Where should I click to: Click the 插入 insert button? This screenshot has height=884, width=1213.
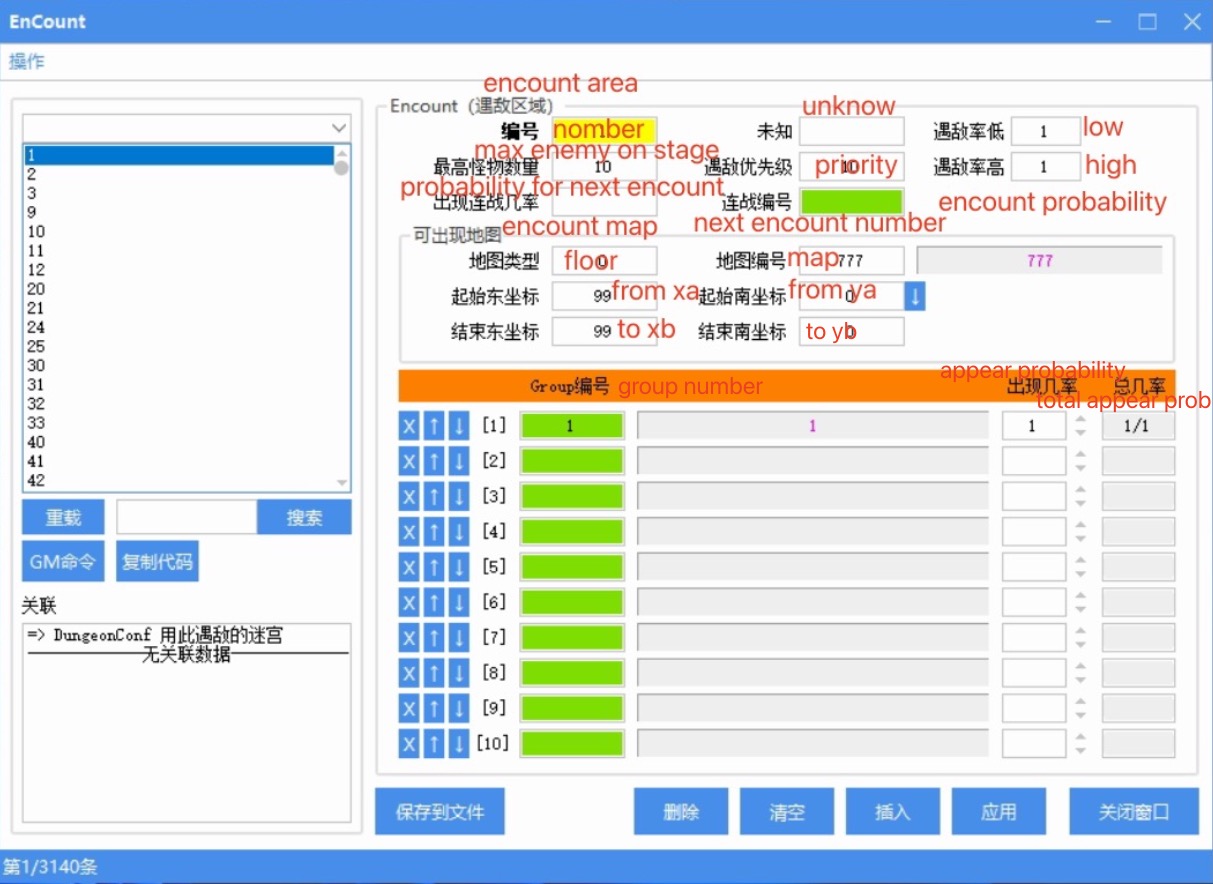click(x=893, y=811)
